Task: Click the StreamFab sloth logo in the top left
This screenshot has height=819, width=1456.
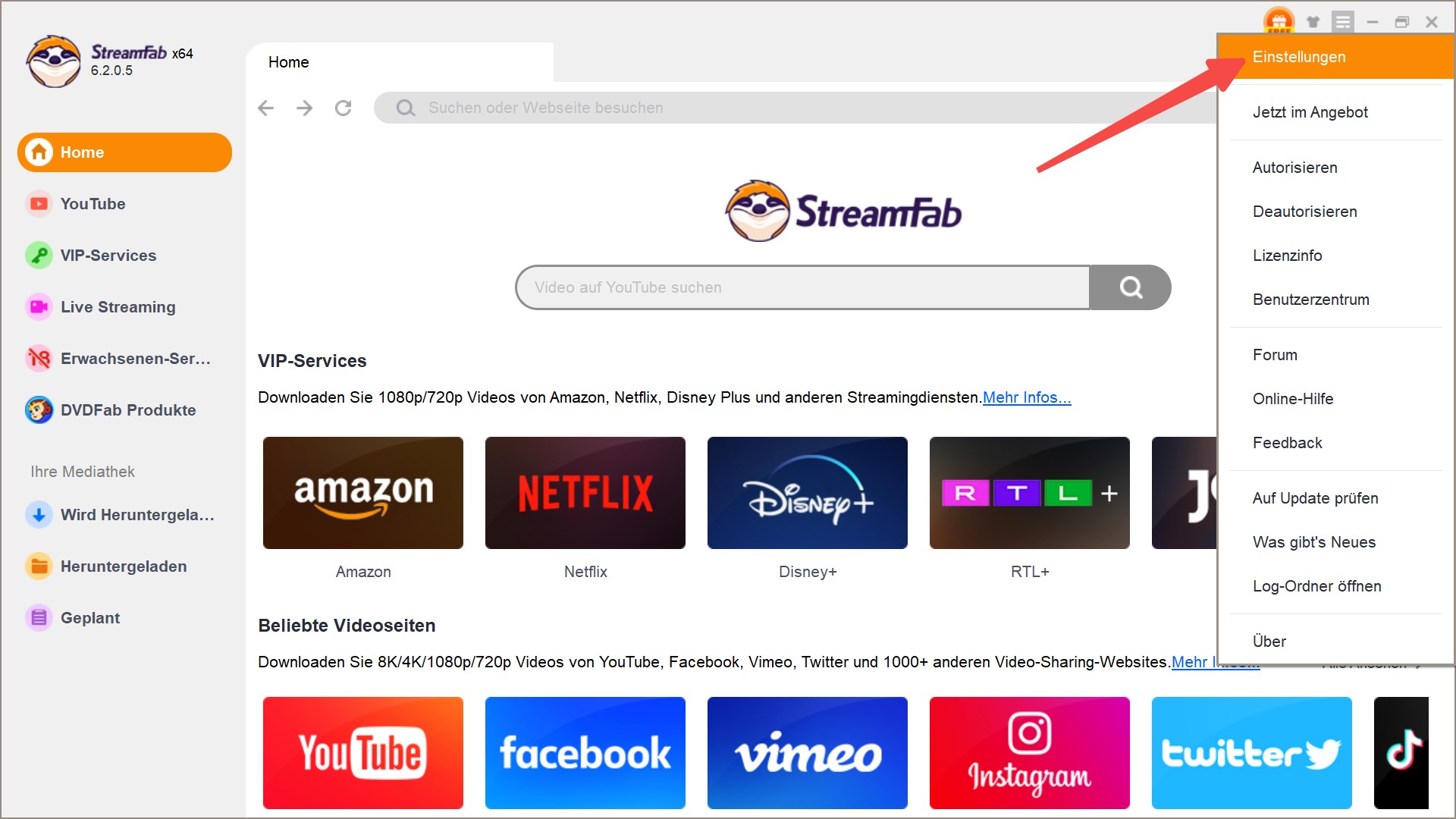Action: (x=53, y=61)
